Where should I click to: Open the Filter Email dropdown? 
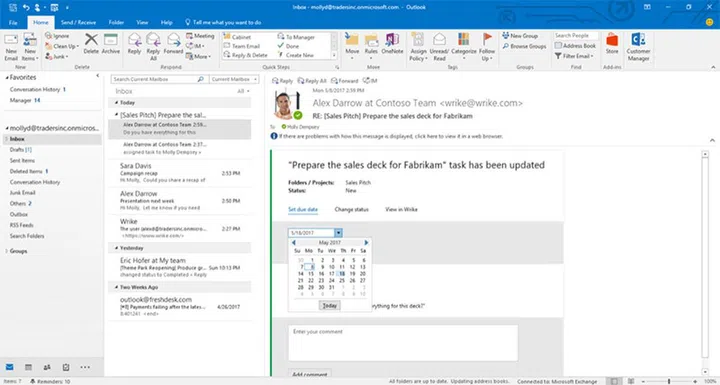[574, 56]
